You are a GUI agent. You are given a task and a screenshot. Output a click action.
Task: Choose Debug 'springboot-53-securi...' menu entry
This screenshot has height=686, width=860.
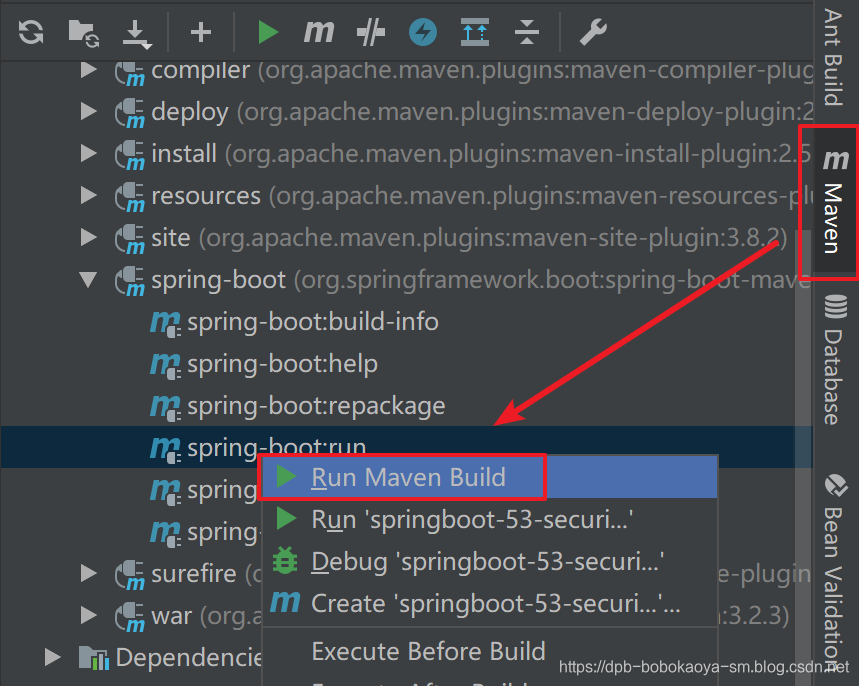tap(490, 562)
